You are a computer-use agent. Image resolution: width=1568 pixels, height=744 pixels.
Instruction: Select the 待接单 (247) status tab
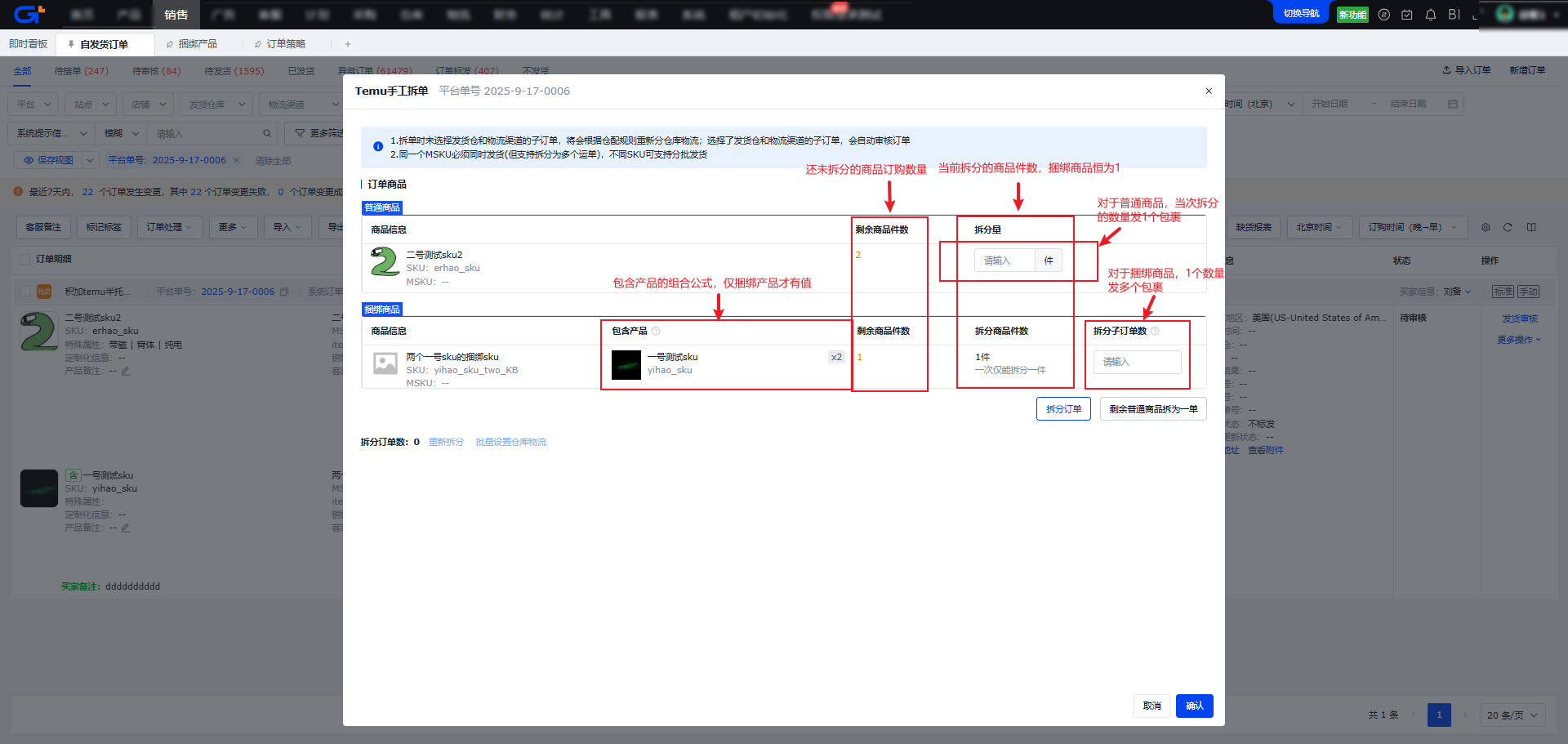coord(81,71)
